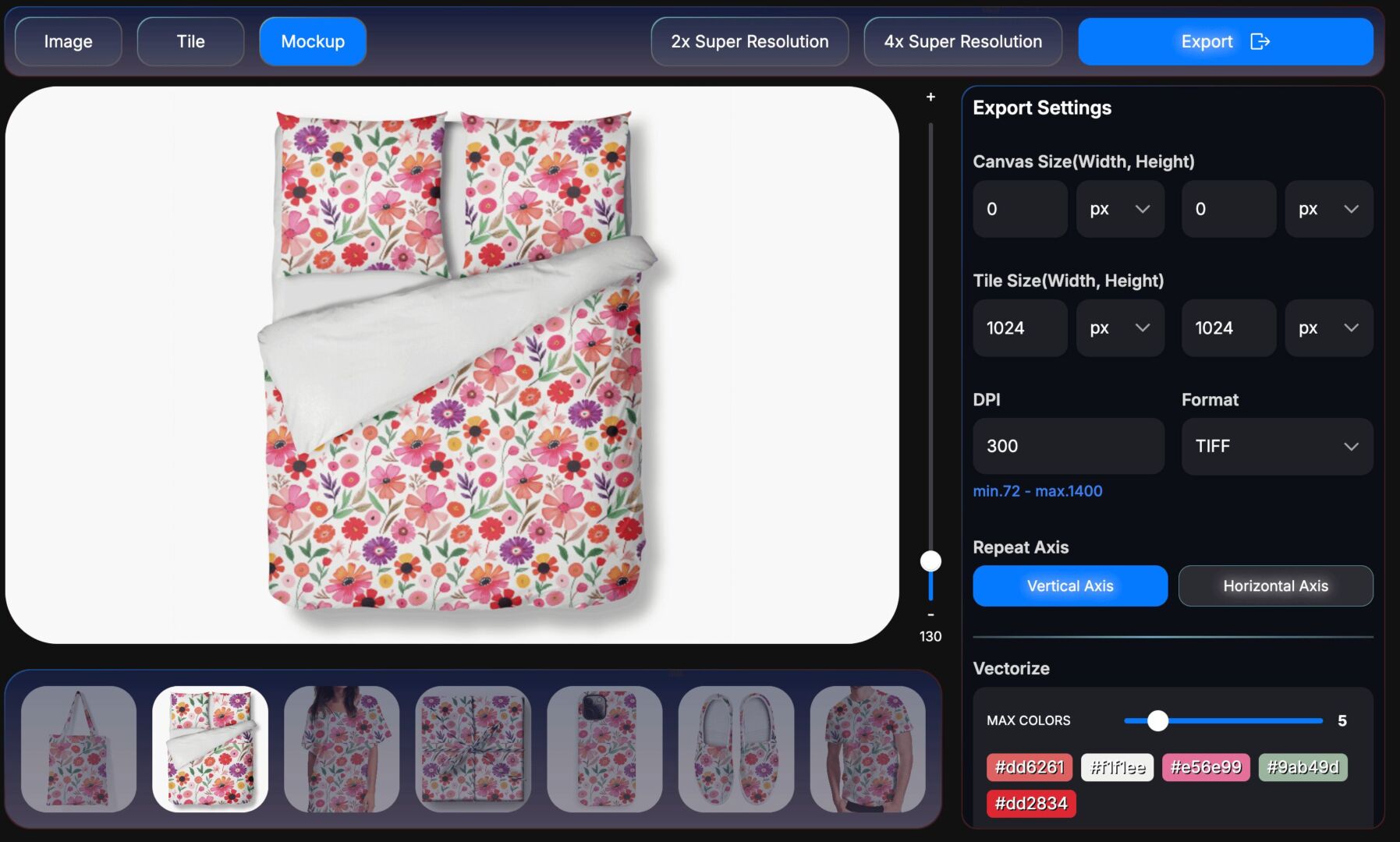Pick the #dd6261 color swatch
This screenshot has height=842, width=1400.
tap(1030, 767)
